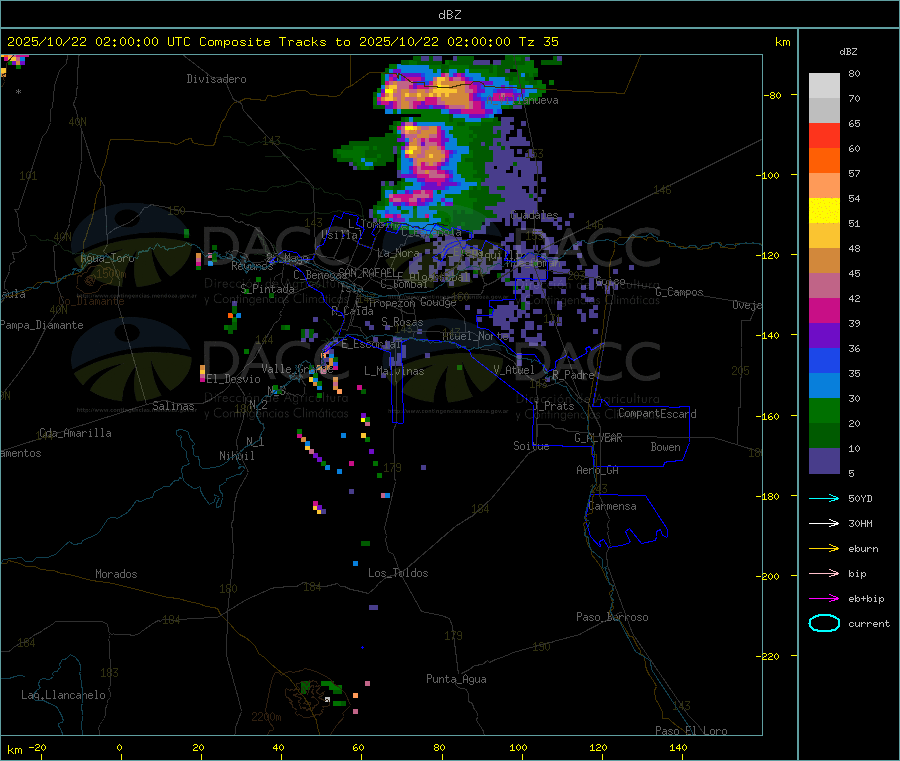
Task: Pick the yellow 51–54 dBZ legend swatch
Action: [x=824, y=211]
